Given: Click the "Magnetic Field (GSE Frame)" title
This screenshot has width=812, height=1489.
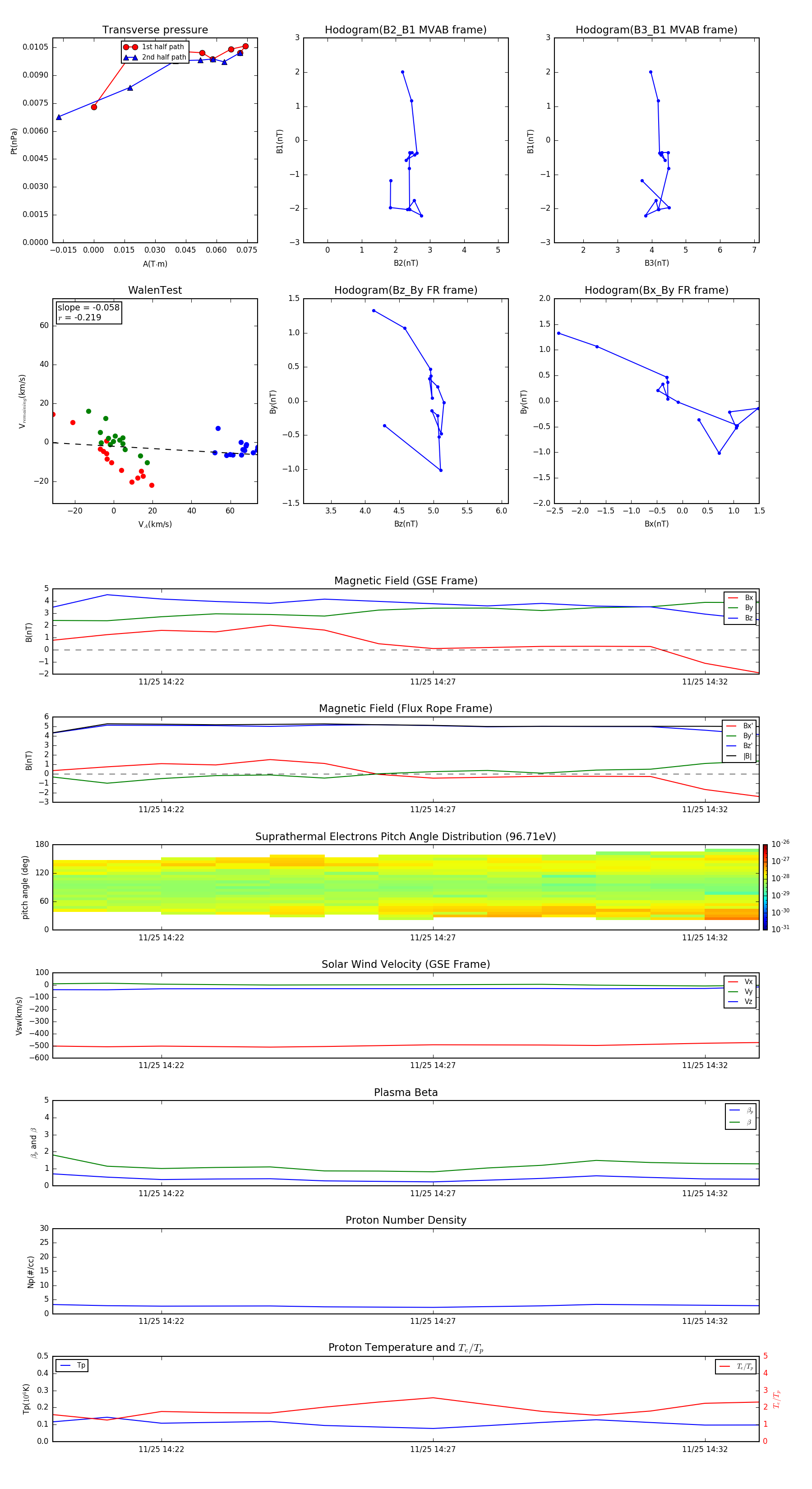Looking at the screenshot, I should click(x=406, y=581).
